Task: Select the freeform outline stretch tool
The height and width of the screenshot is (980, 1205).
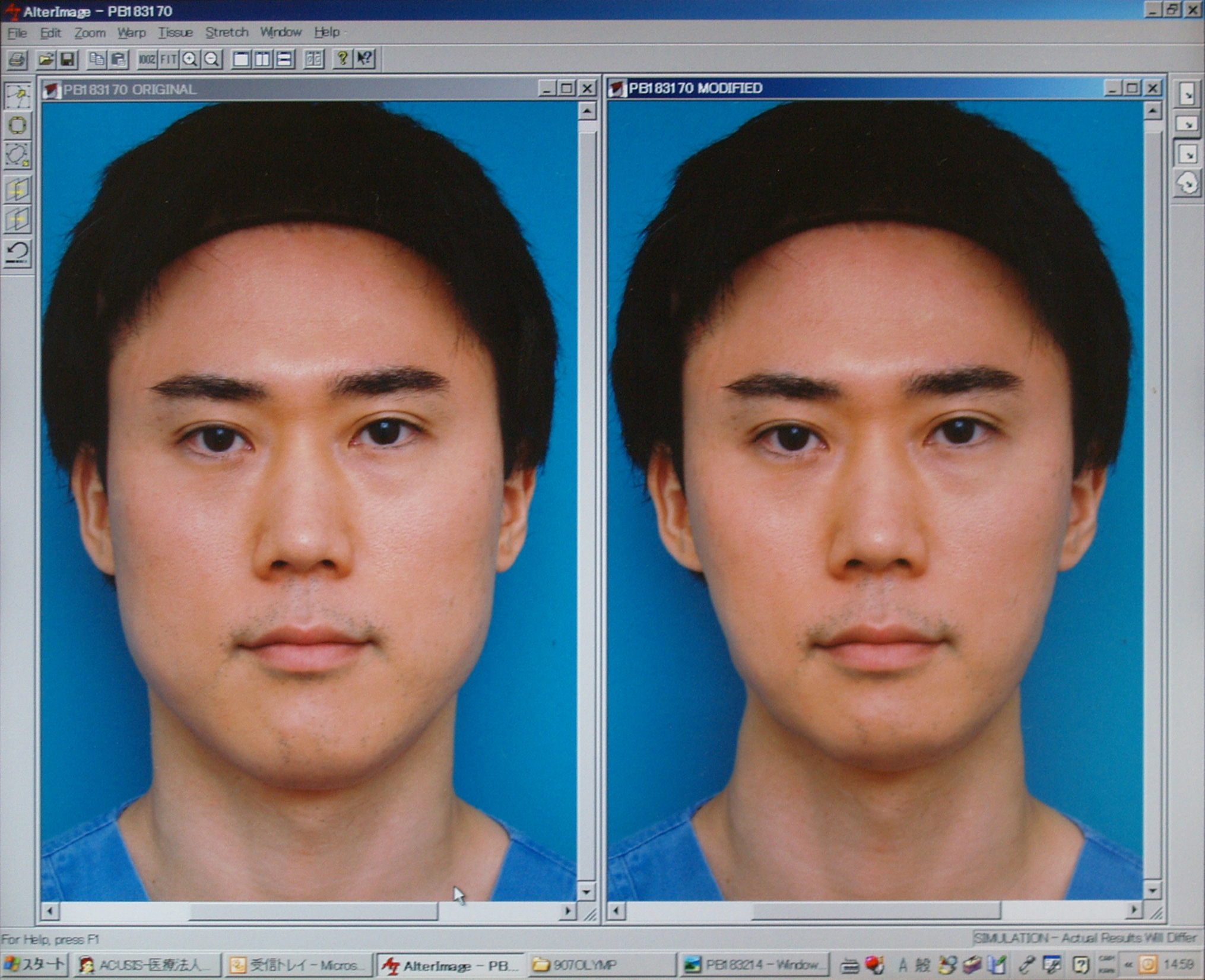Action: point(17,155)
